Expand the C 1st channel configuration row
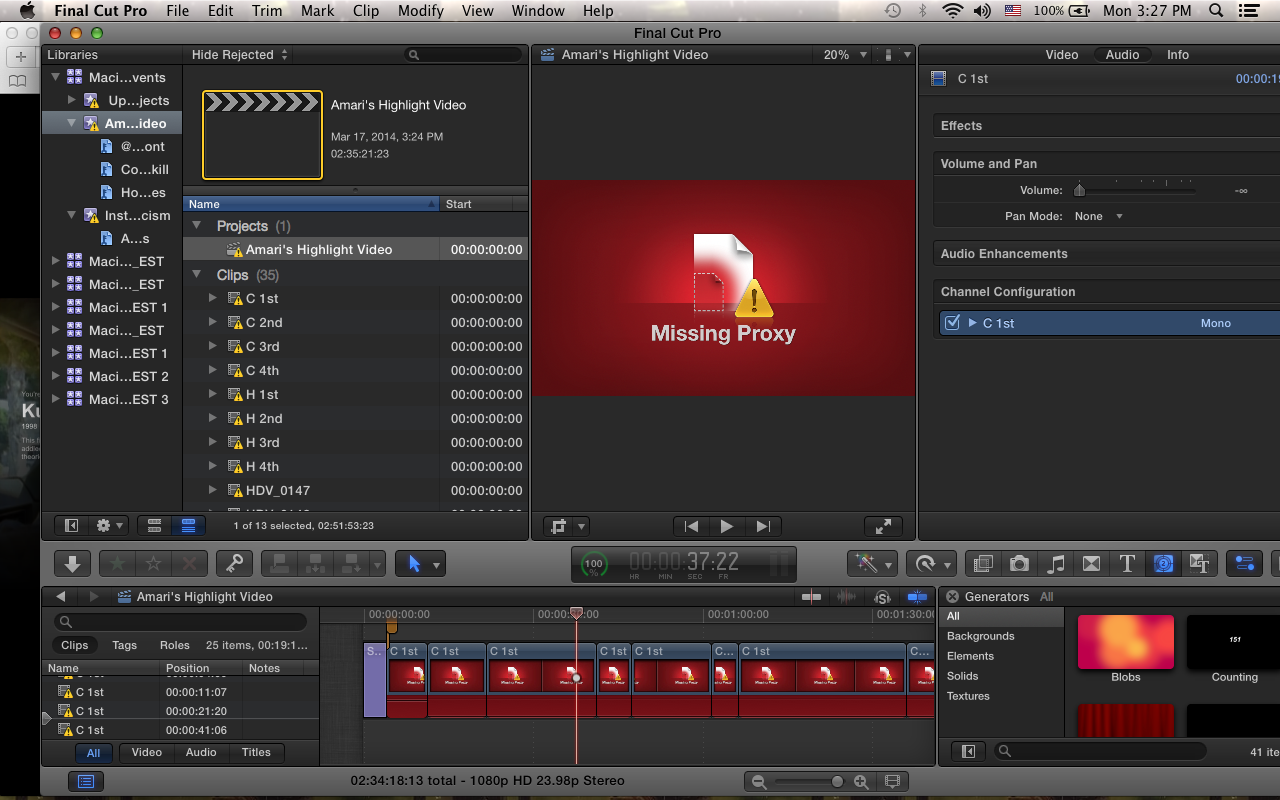1280x800 pixels. coord(972,323)
